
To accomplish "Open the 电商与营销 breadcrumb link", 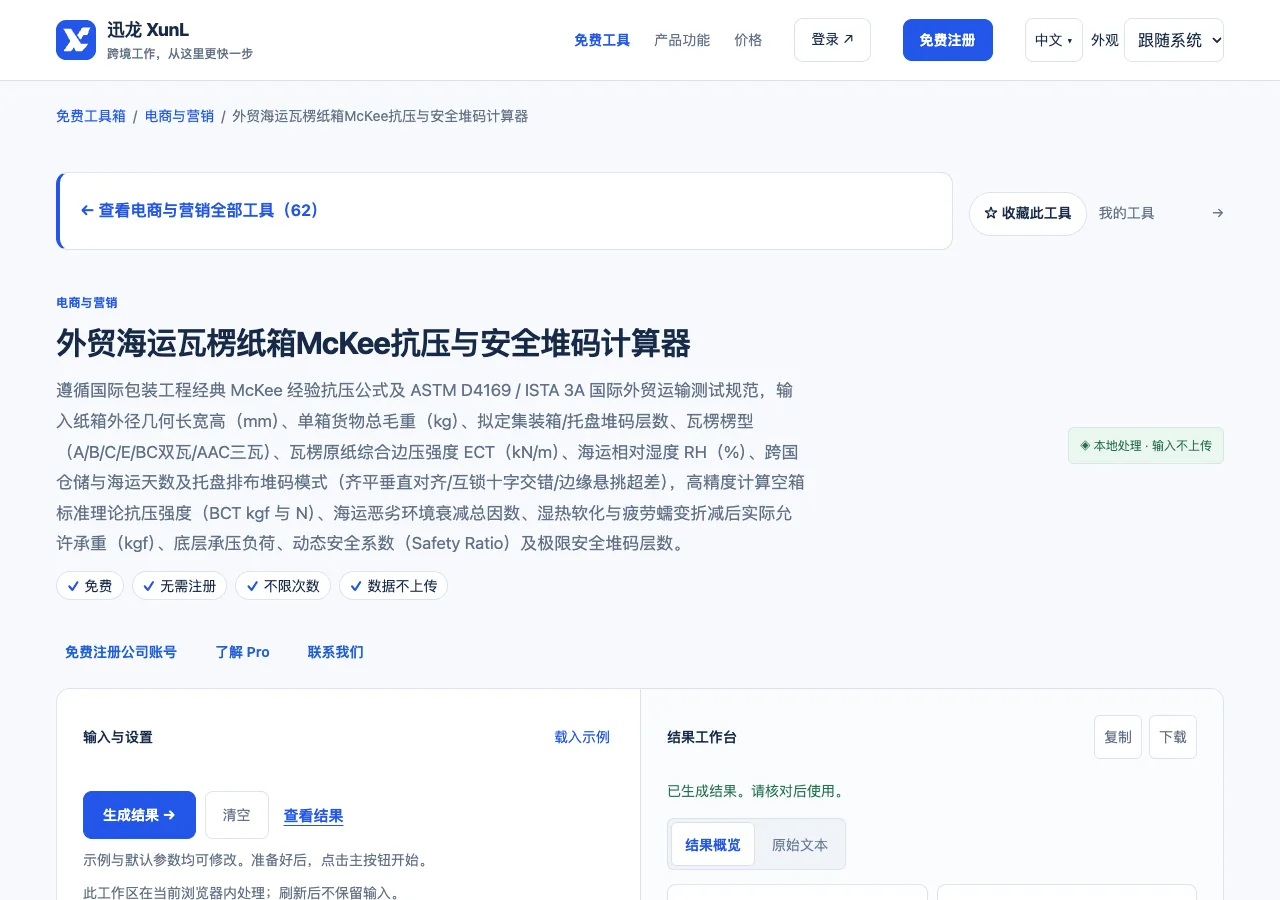I will tap(180, 116).
